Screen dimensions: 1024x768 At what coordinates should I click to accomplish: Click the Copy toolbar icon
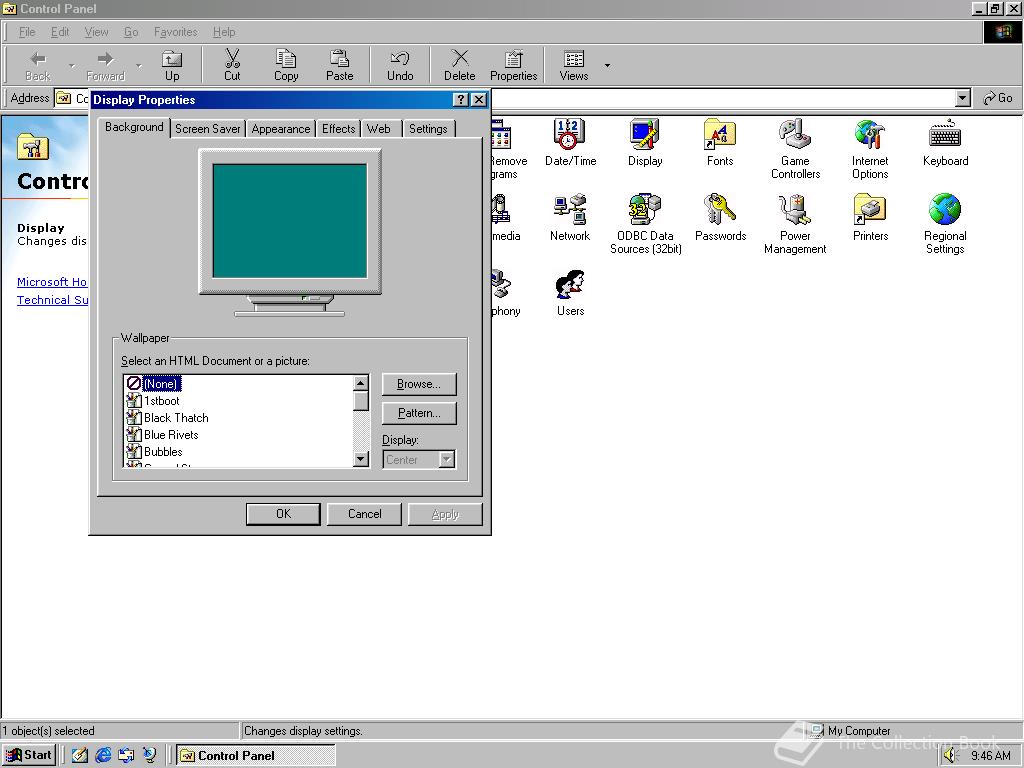click(x=285, y=65)
